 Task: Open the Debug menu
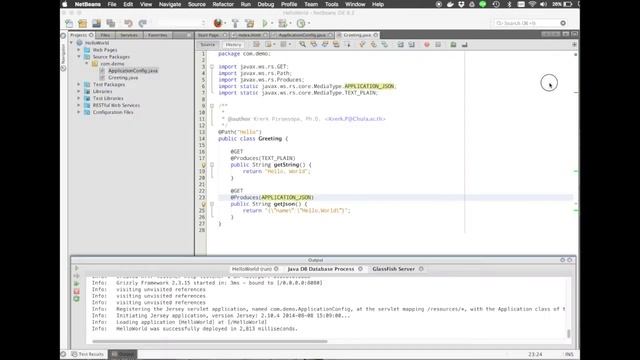(266, 4)
